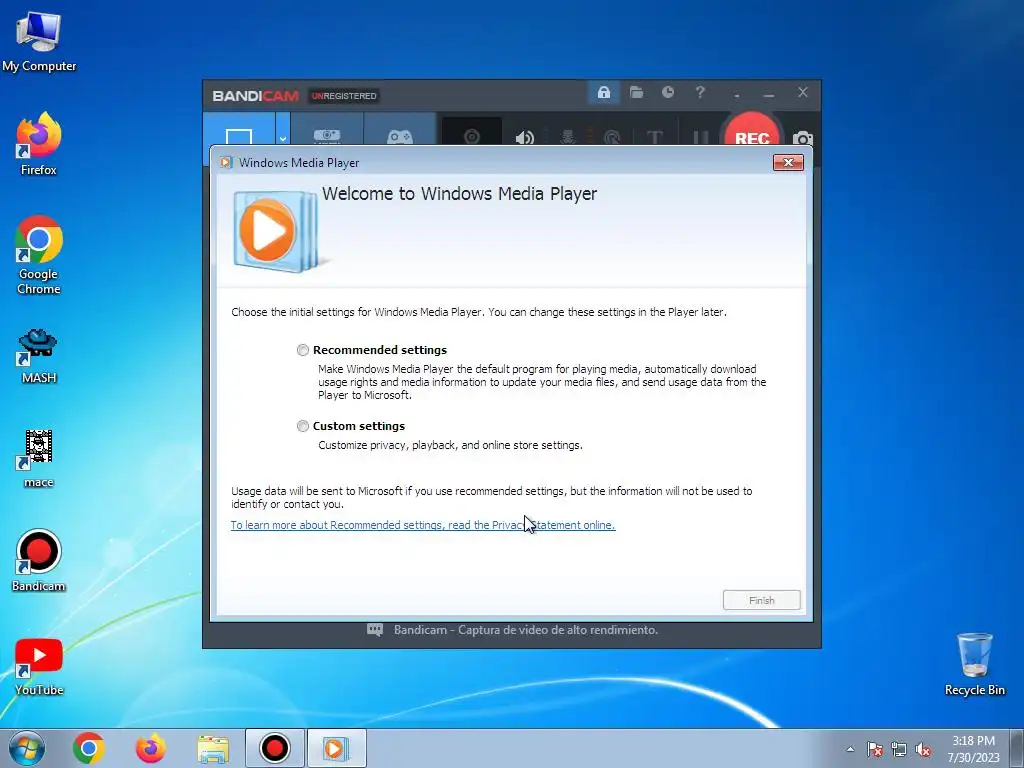The image size is (1024, 768).
Task: Click Firefox icon in the taskbar
Action: click(x=150, y=748)
